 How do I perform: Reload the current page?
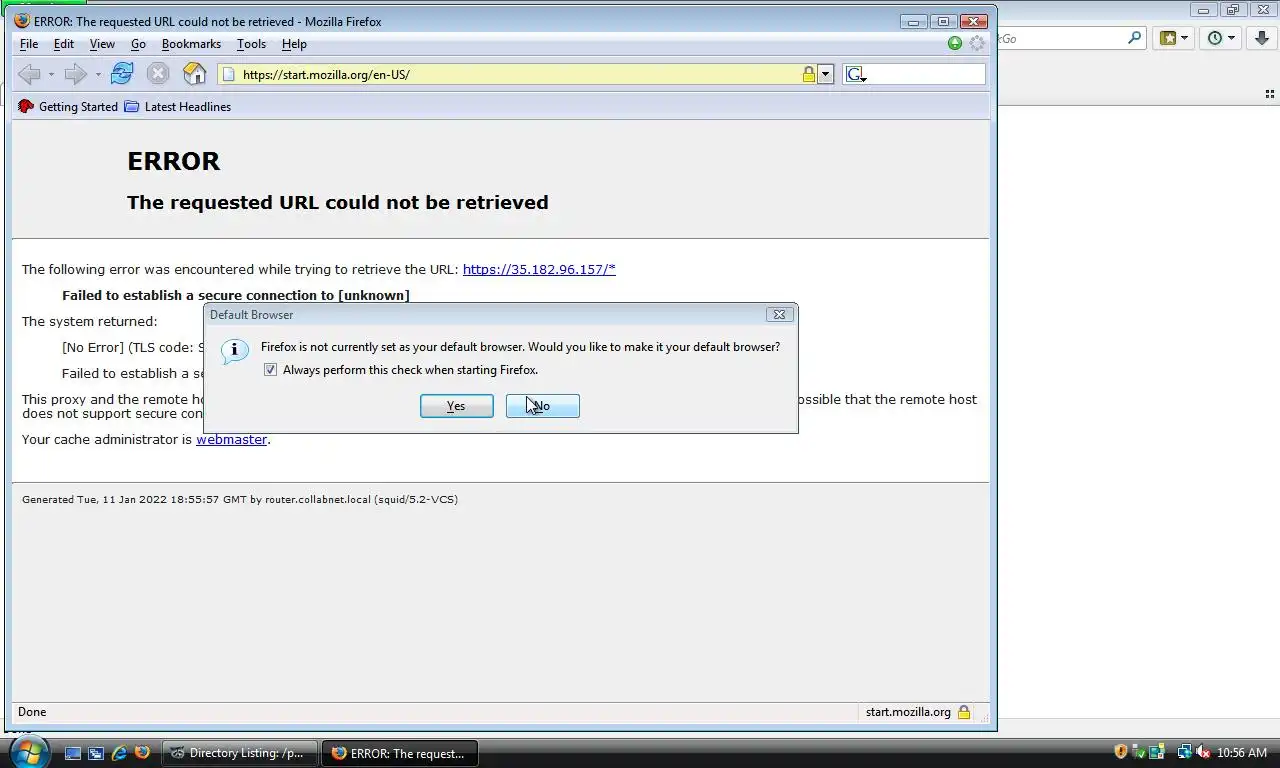pos(122,73)
